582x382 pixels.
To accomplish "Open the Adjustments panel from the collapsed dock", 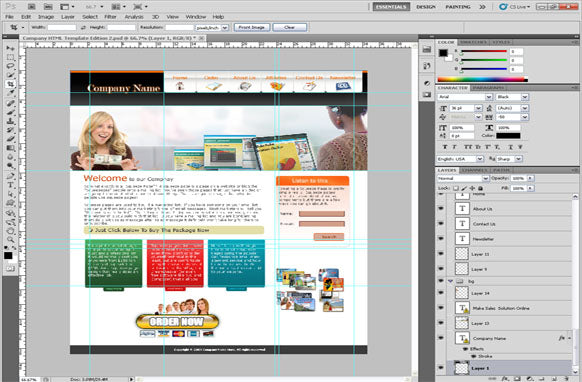I will 426,83.
